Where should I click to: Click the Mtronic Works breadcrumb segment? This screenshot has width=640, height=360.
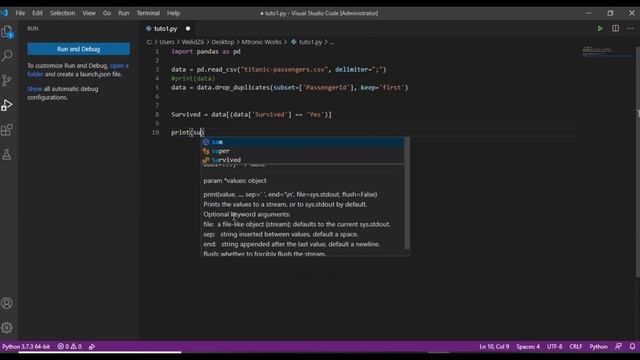[261, 42]
